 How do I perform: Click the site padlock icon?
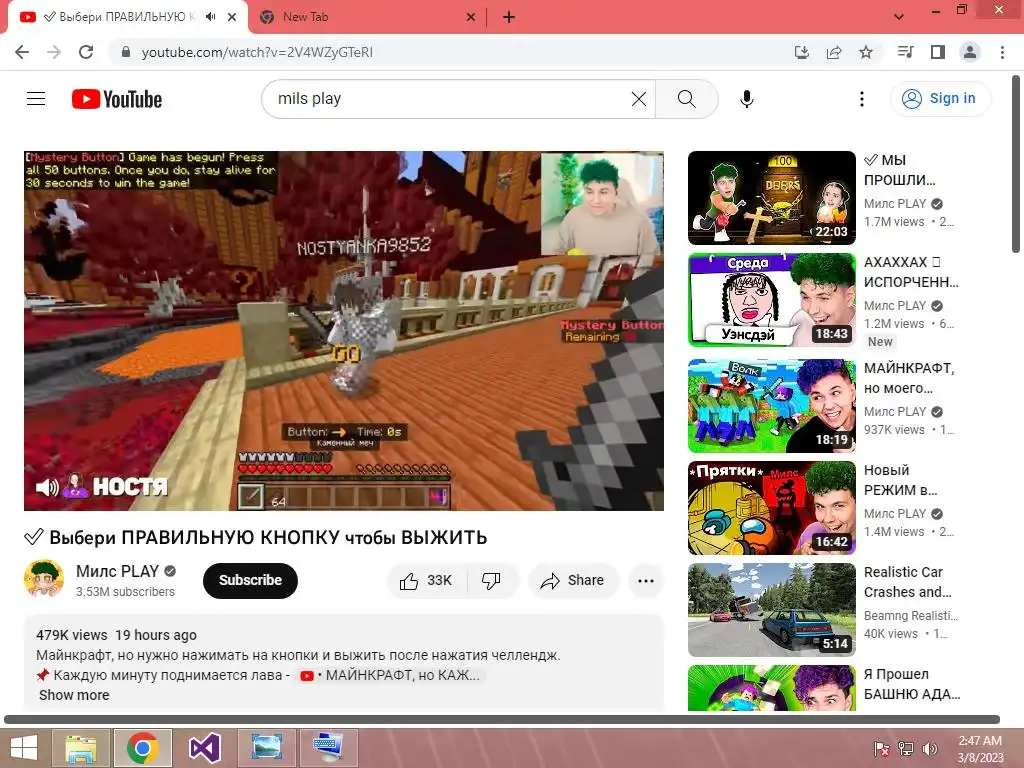tap(126, 52)
